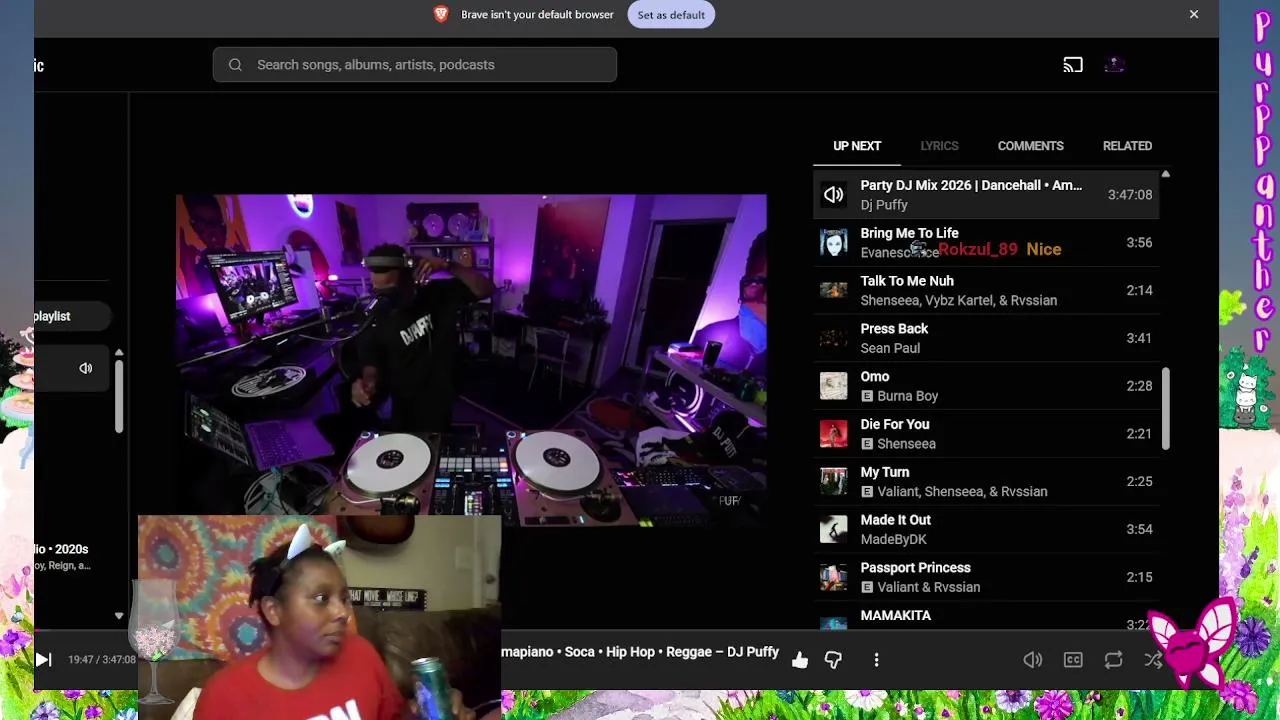Play Talk To Me Nuh from the queue
Viewport: 1280px width, 720px height.
[986, 291]
